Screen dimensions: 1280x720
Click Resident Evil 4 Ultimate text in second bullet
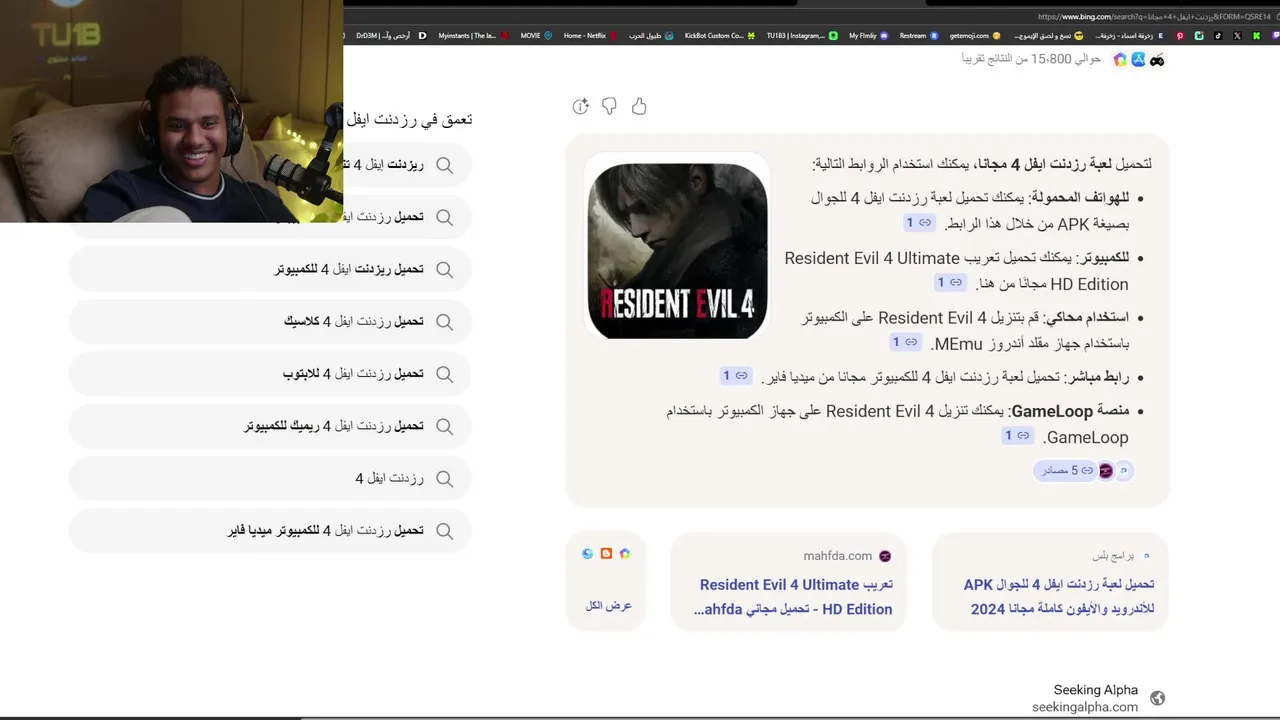click(x=872, y=258)
